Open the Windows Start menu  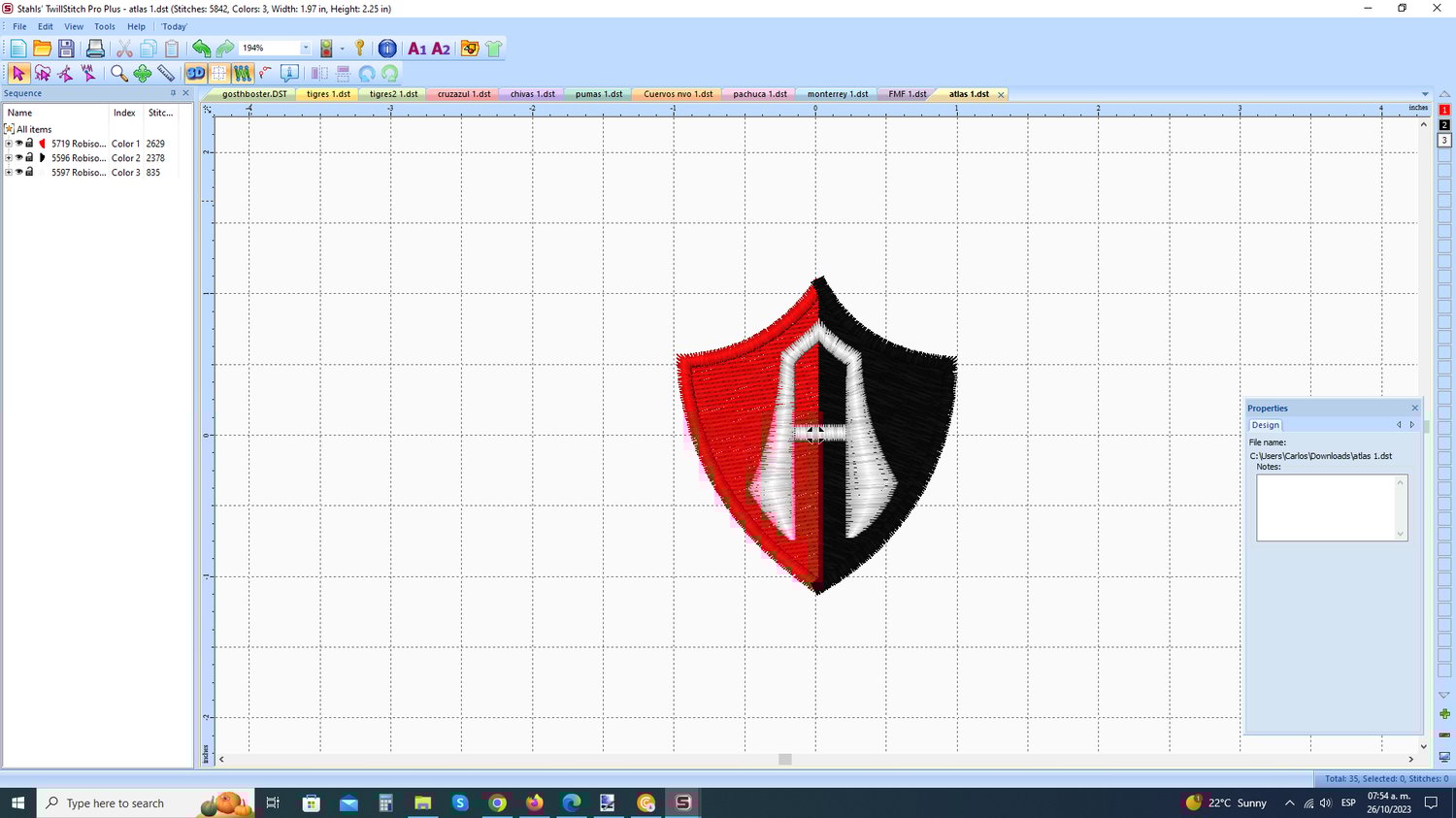(17, 802)
